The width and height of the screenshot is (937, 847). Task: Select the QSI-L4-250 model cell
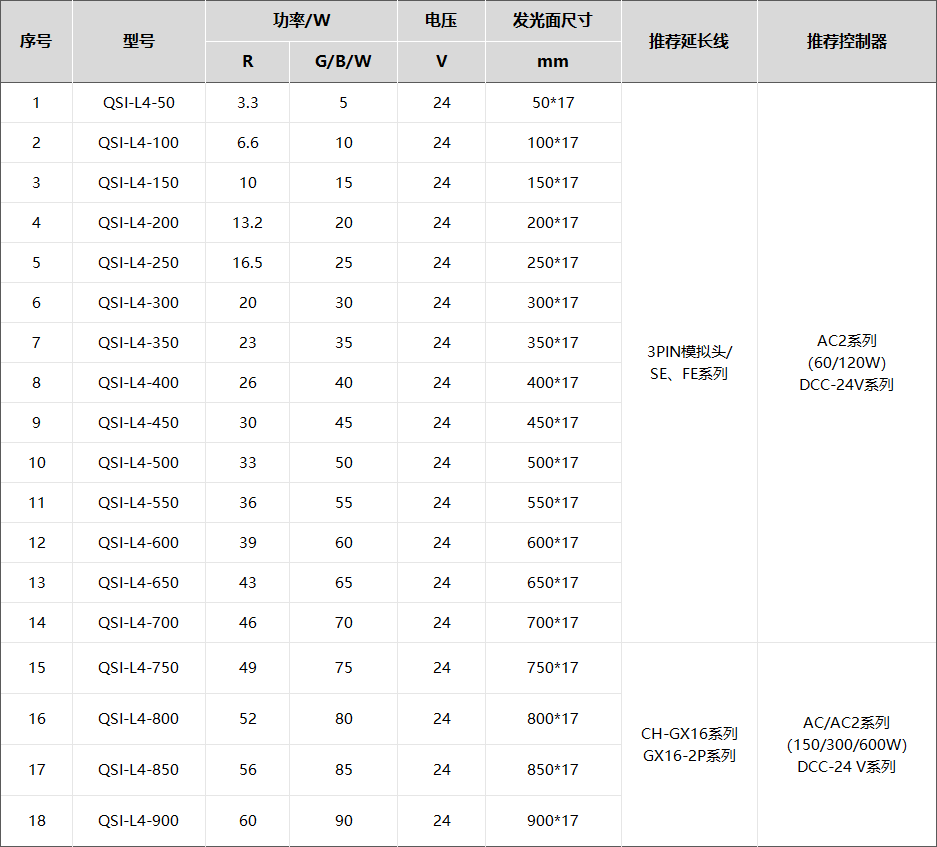138,262
